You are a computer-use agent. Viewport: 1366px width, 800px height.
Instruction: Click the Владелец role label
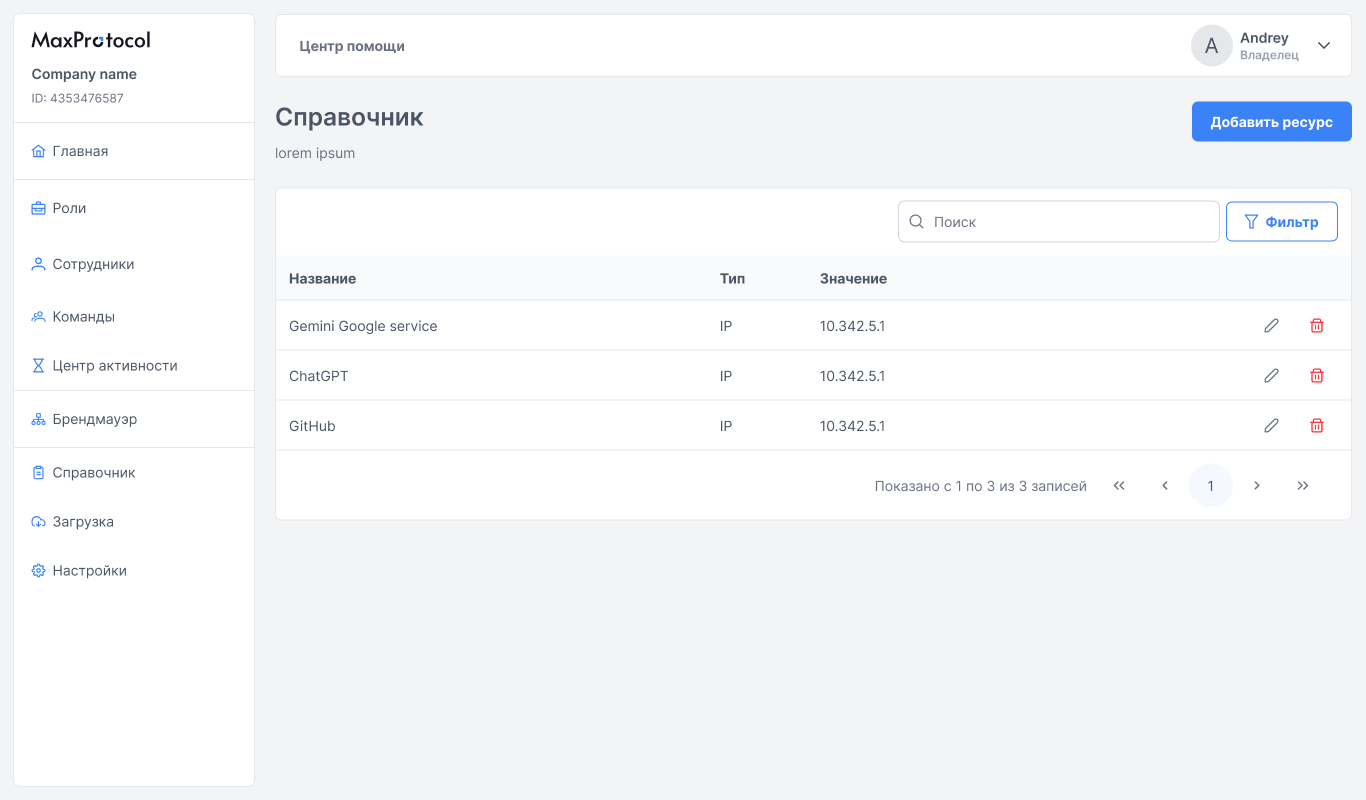click(x=1269, y=56)
